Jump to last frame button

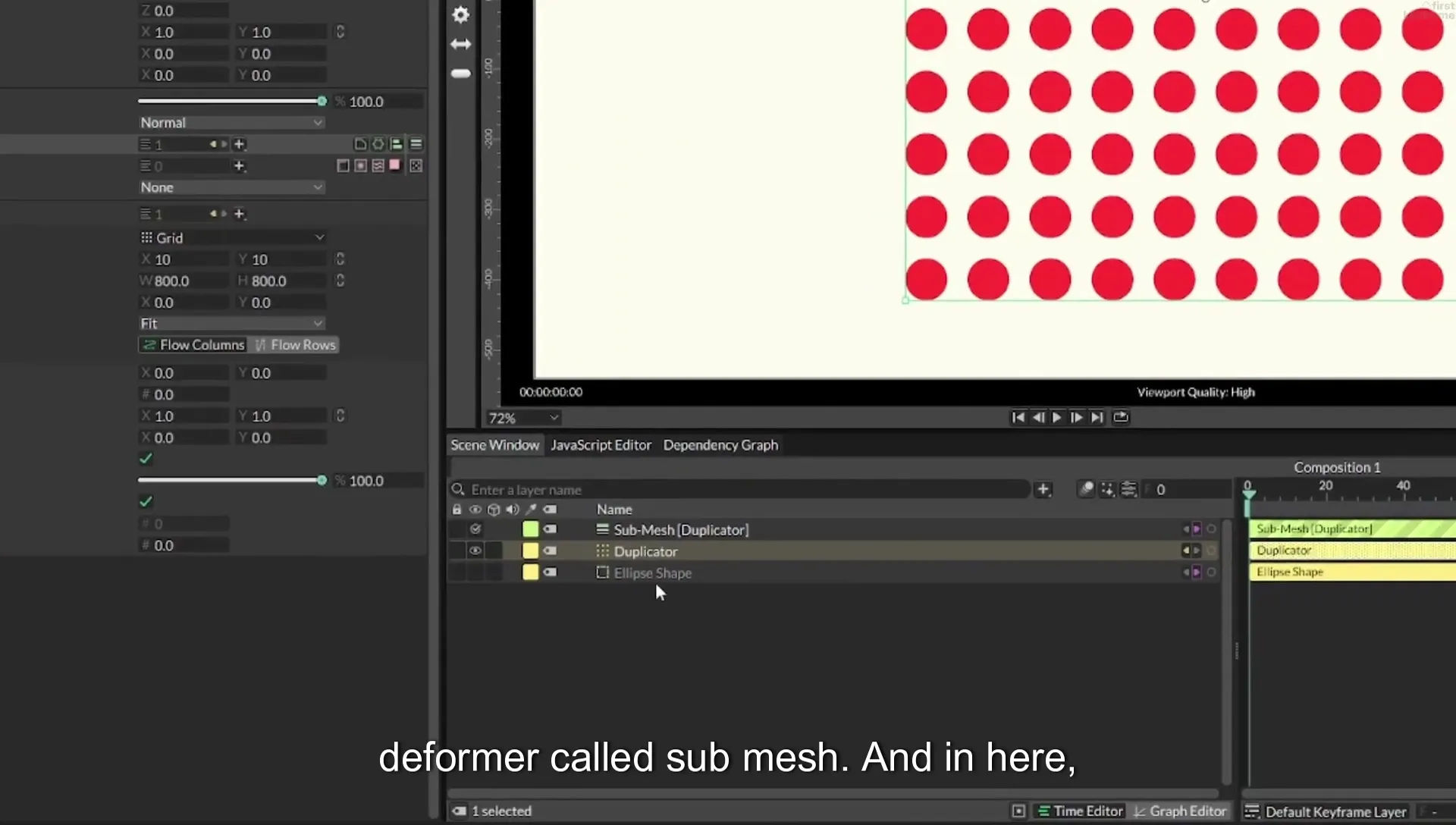[1097, 417]
